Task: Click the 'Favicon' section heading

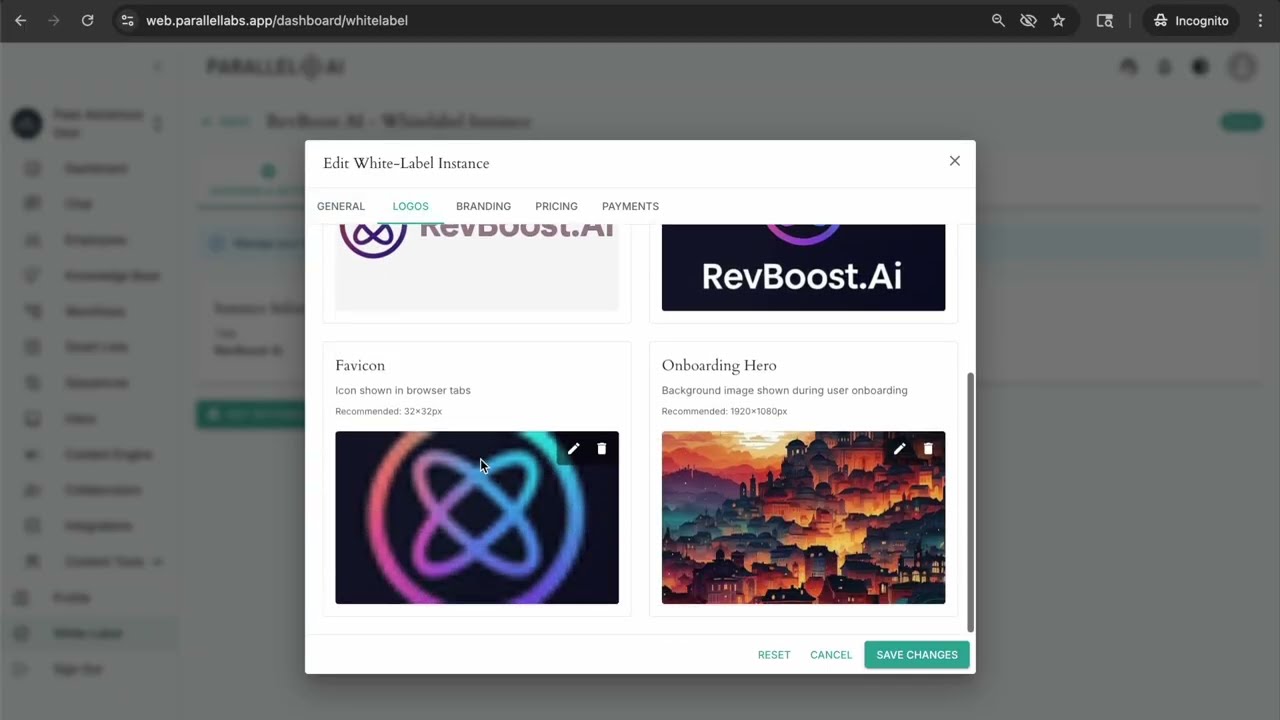Action: [360, 366]
